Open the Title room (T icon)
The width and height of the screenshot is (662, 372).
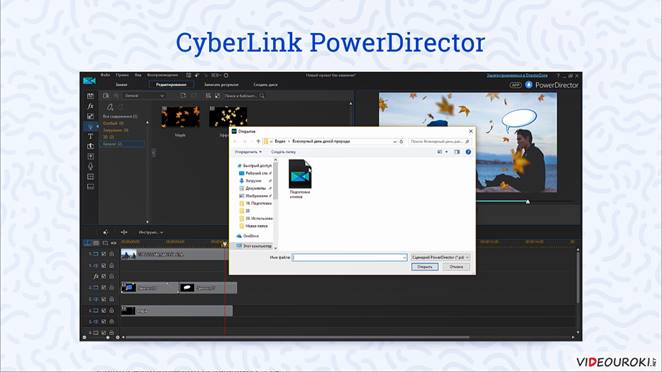[90, 136]
